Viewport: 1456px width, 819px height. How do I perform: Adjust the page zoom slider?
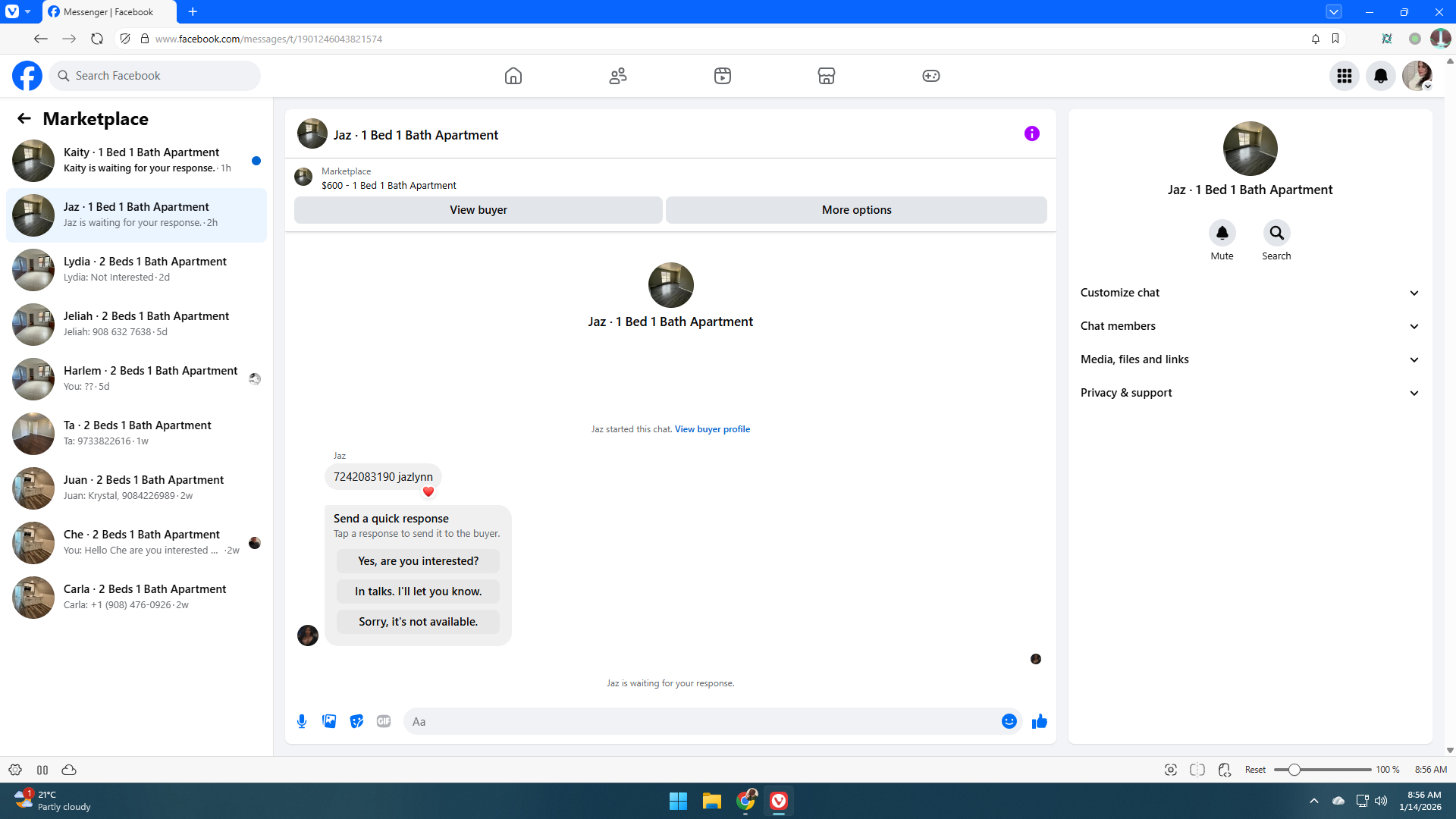[1294, 770]
